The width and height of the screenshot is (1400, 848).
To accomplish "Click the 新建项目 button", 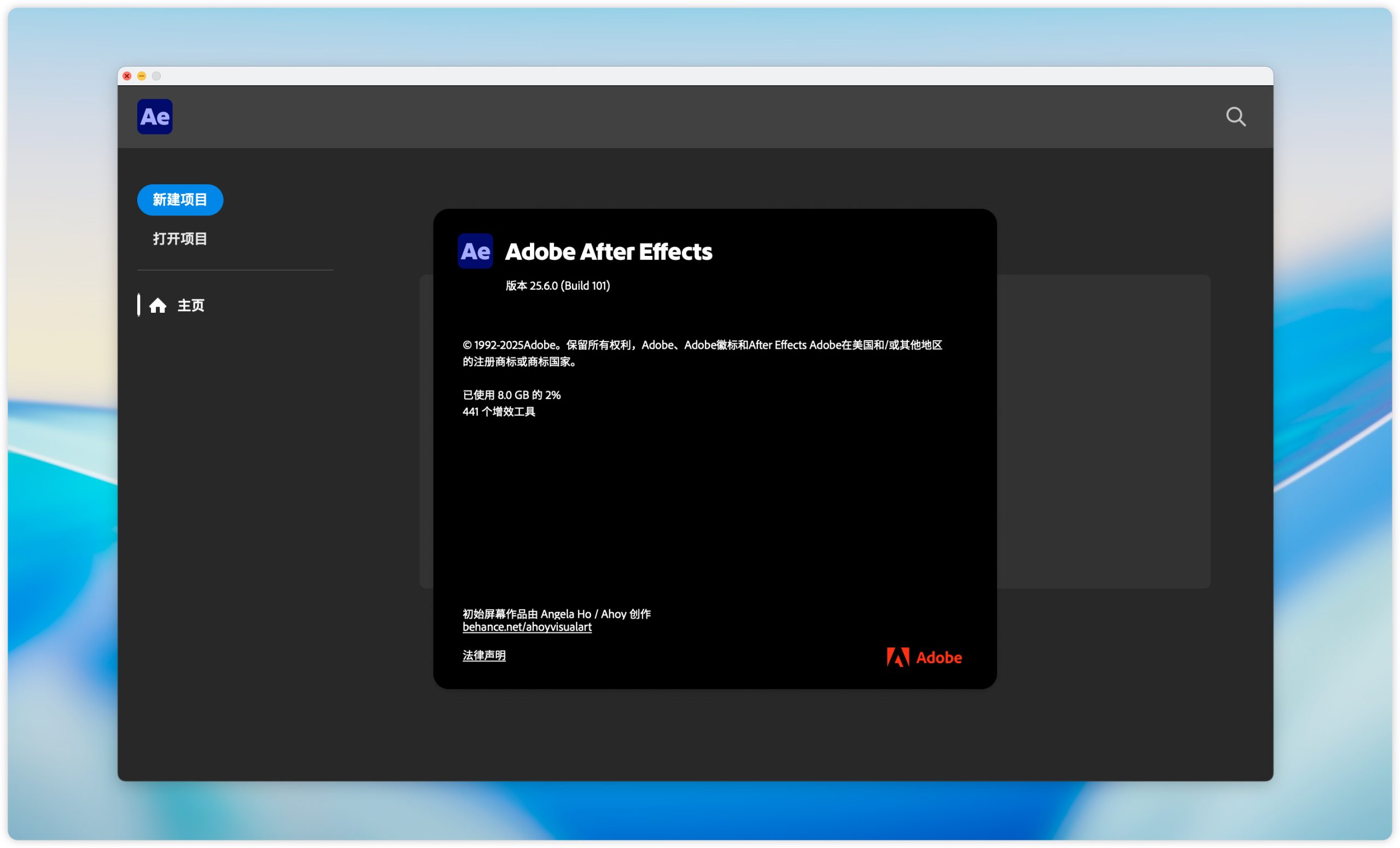I will (x=180, y=200).
